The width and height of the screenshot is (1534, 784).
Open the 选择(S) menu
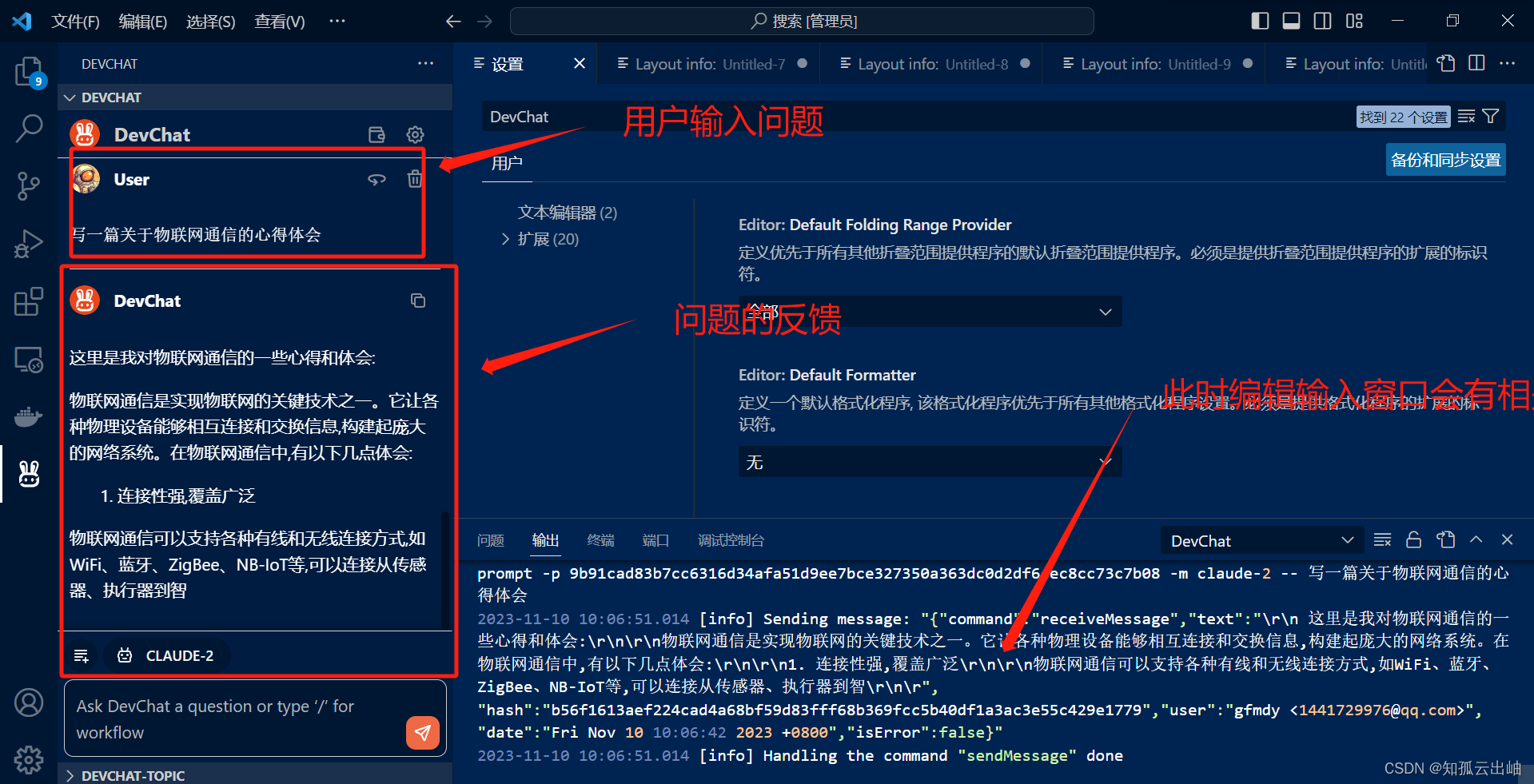tap(210, 22)
